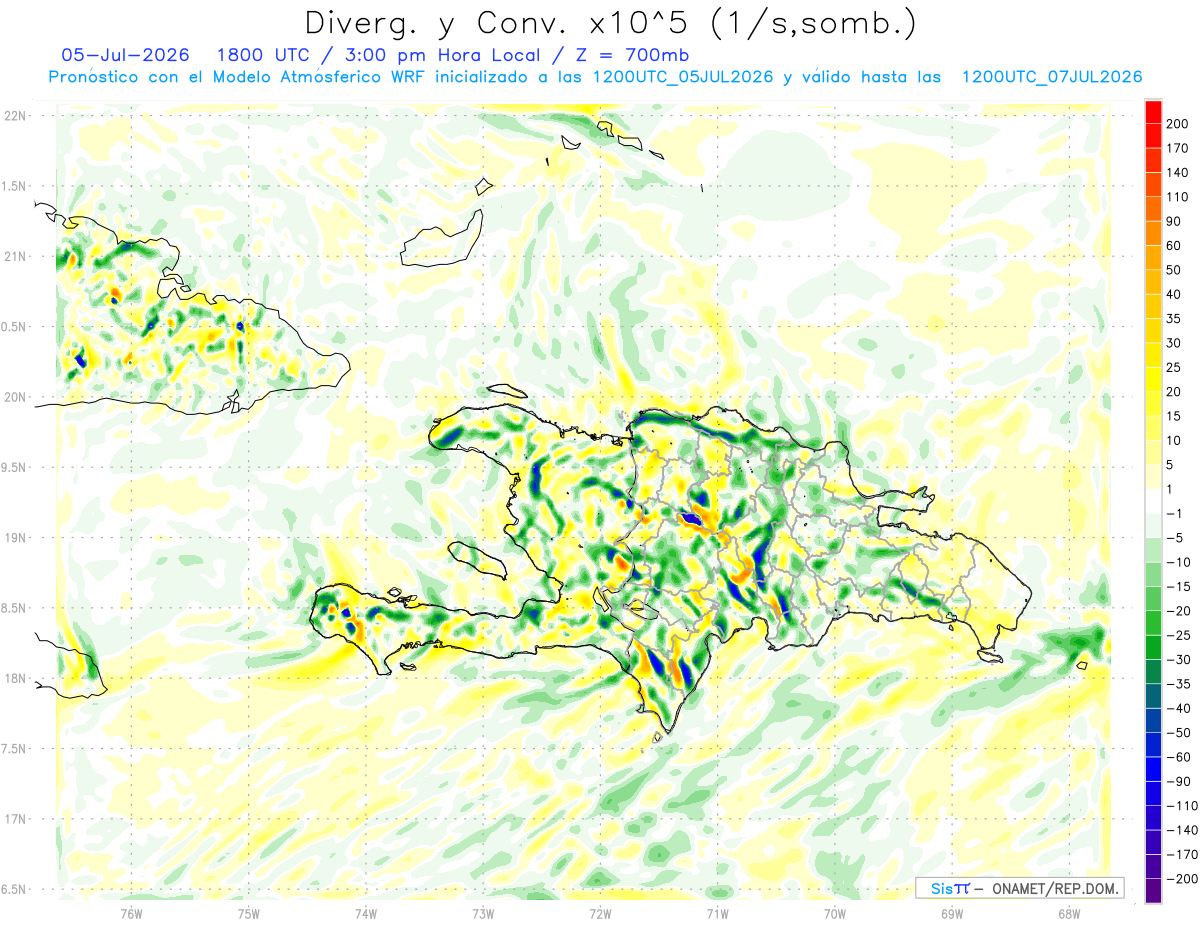The width and height of the screenshot is (1200, 927).
Task: Click the '72W' longitude label
Action: click(x=600, y=913)
